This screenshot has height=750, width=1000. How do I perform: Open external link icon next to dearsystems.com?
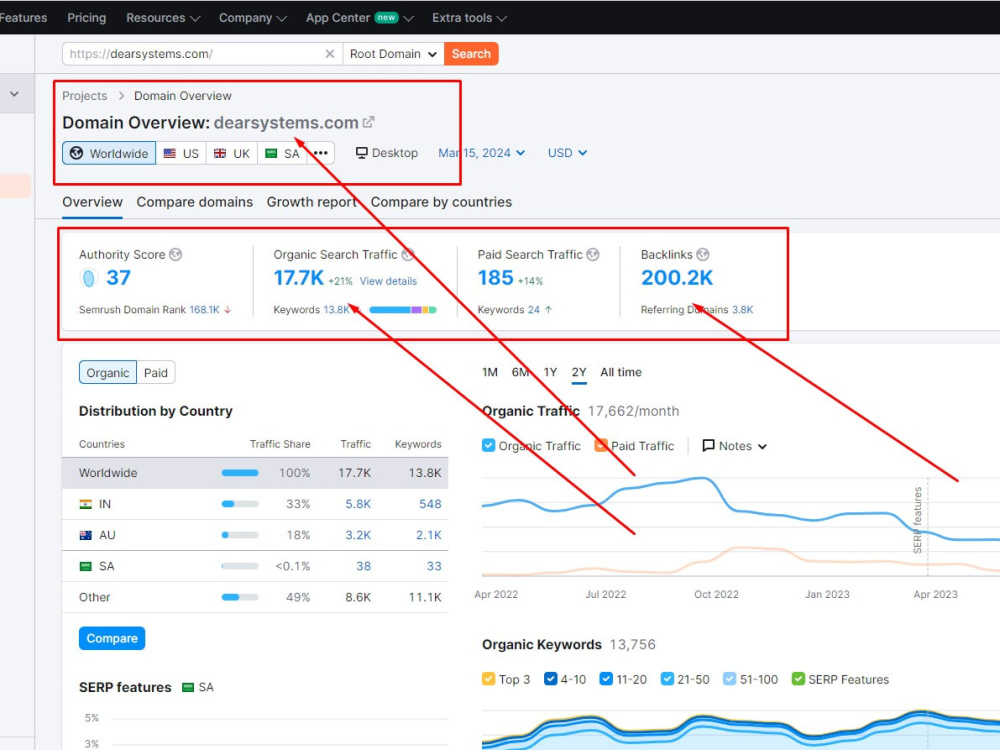369,122
